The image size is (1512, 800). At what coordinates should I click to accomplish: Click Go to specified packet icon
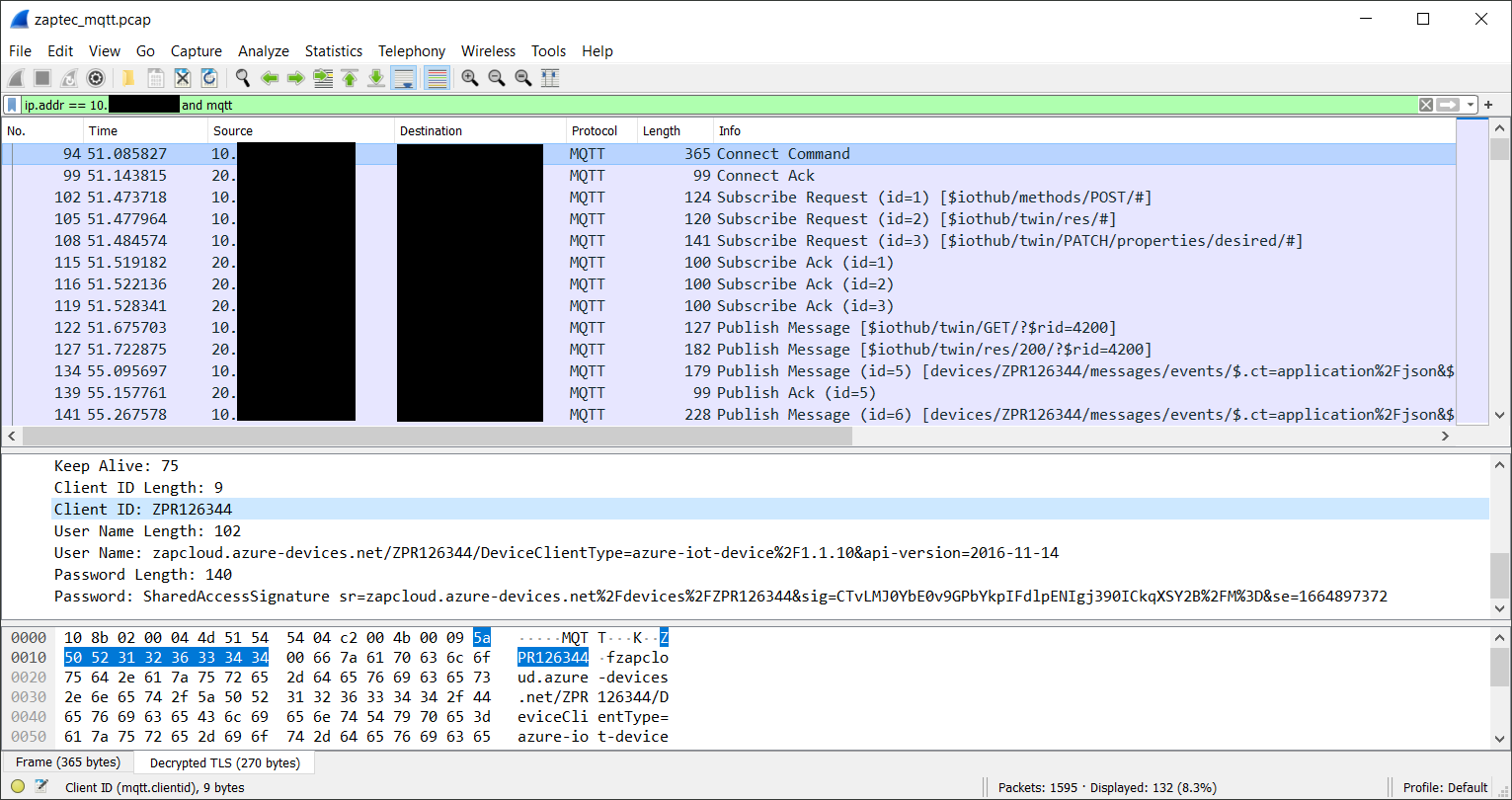pos(322,78)
